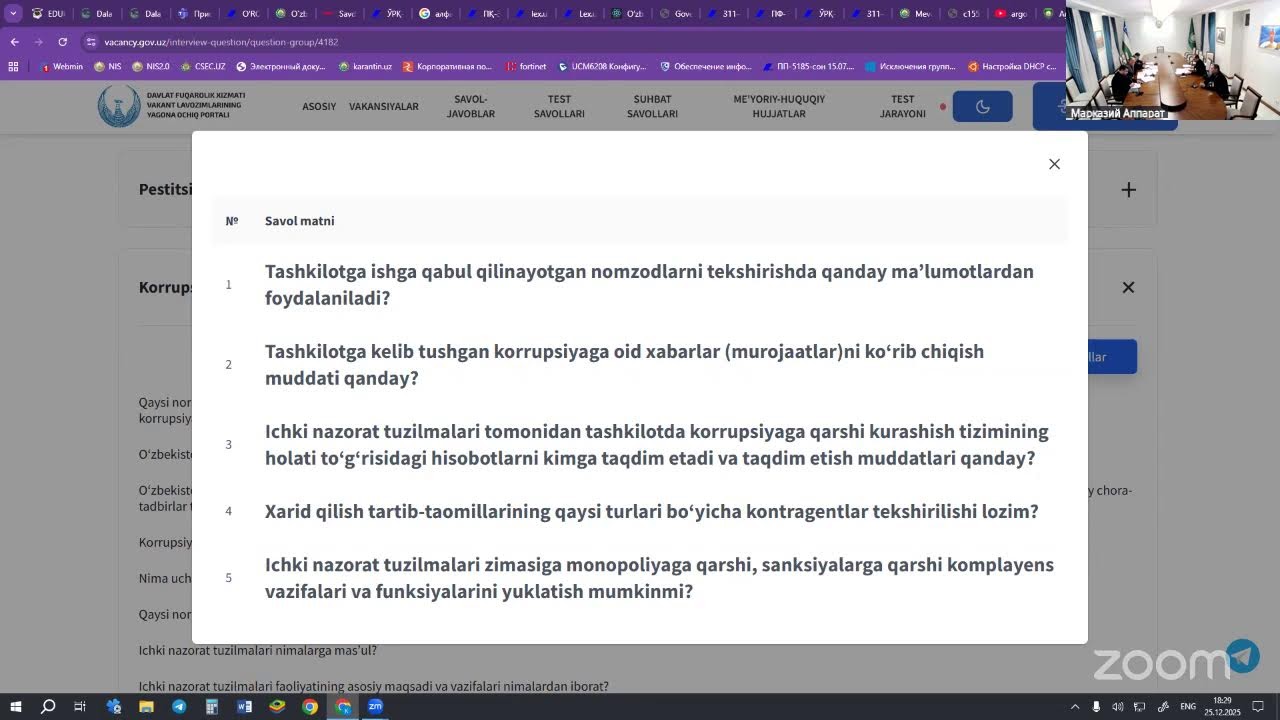Expand the Pestitsi section with the plus icon
1280x720 pixels.
(1128, 189)
